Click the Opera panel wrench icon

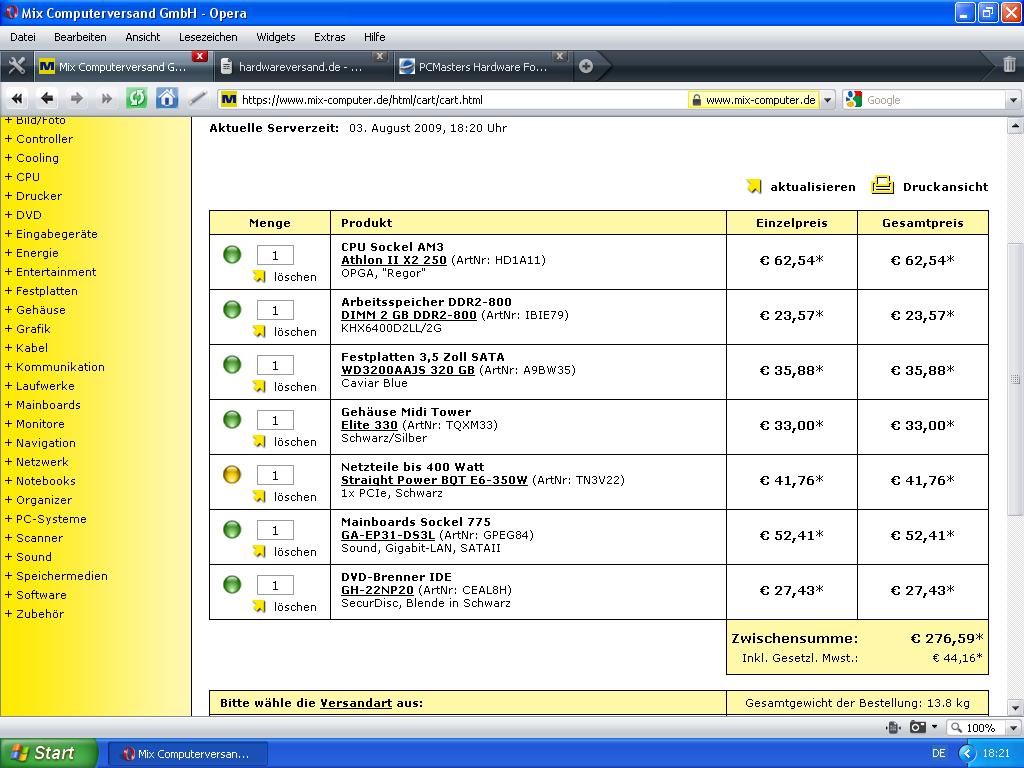coord(16,66)
